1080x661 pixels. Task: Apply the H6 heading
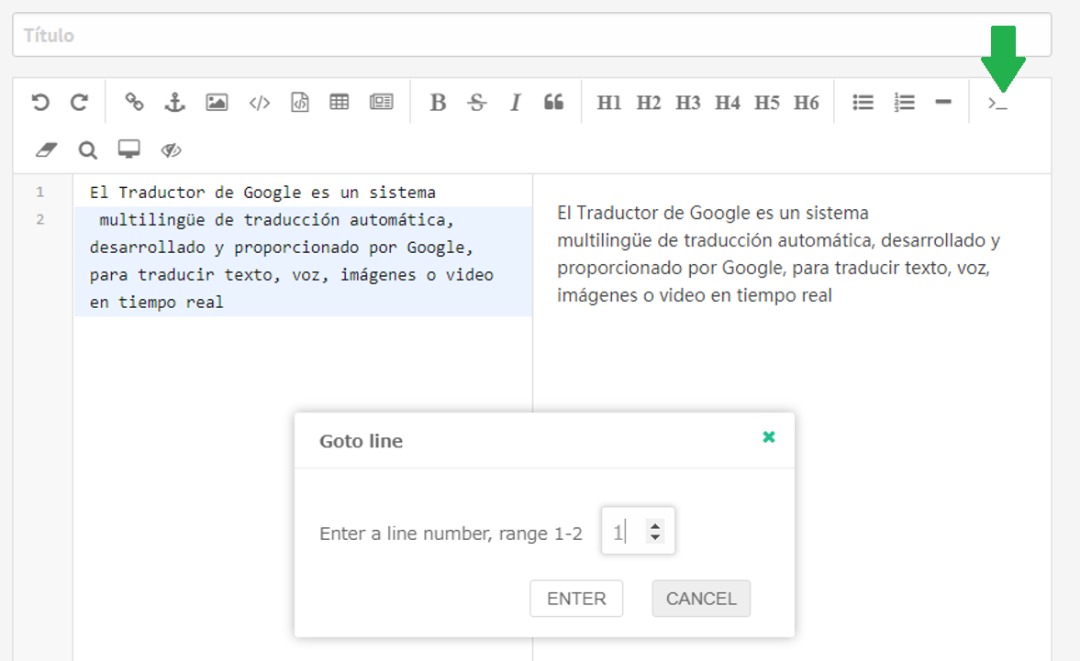806,103
